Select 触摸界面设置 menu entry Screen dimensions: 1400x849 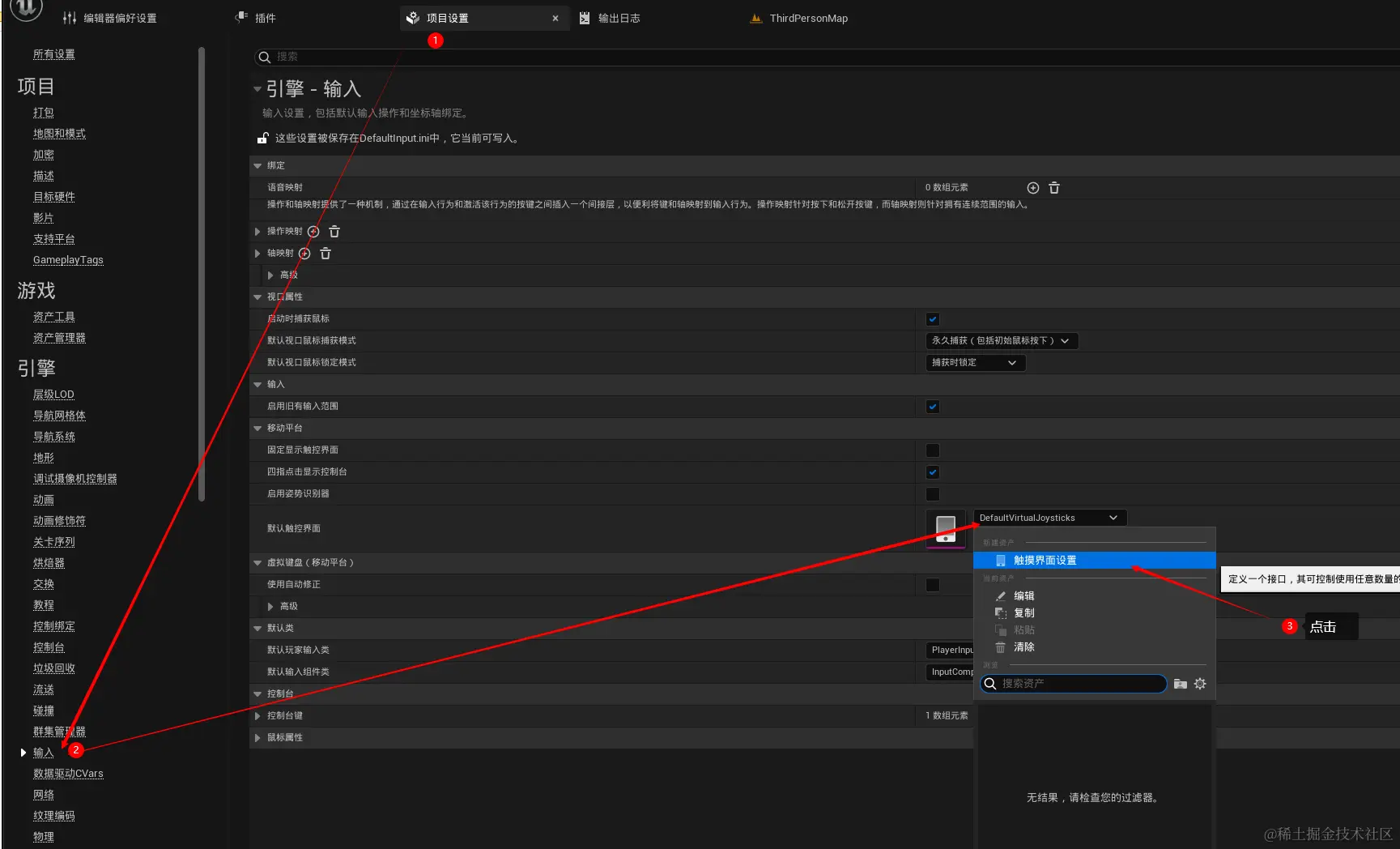(1094, 561)
